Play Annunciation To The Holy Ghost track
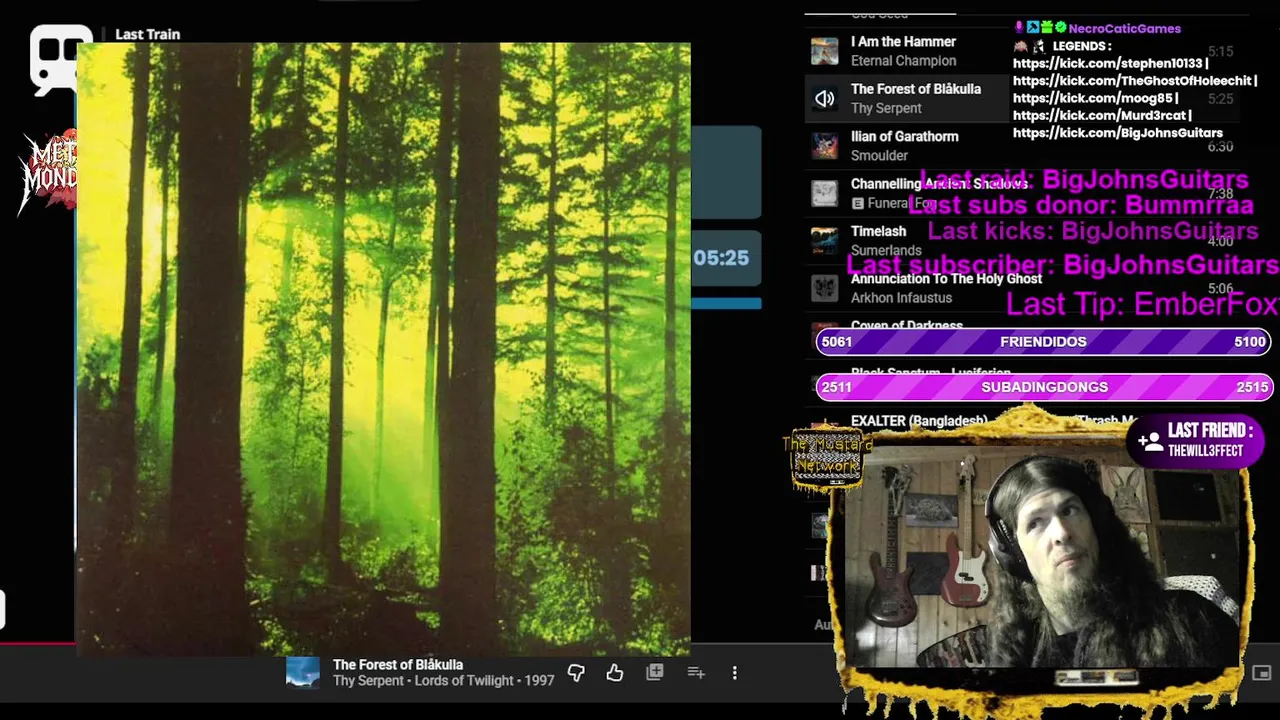1280x720 pixels. coord(946,279)
